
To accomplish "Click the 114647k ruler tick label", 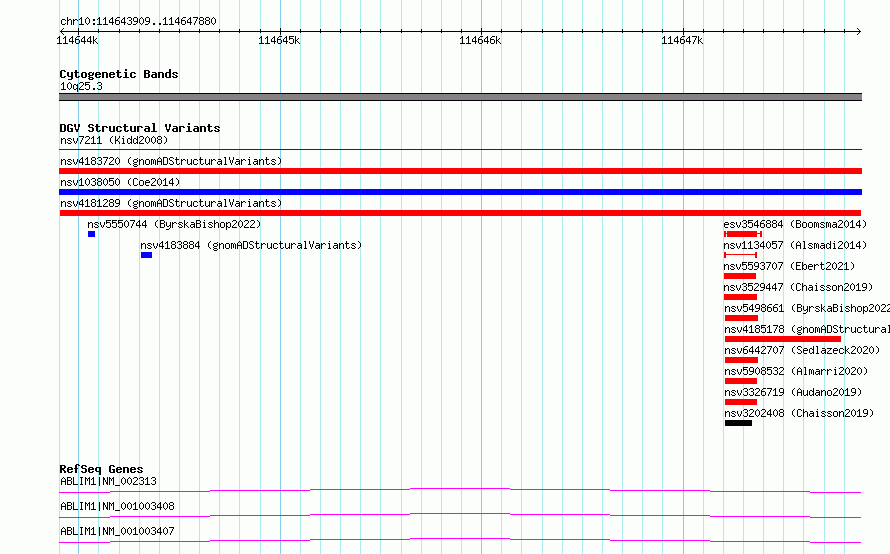I will point(682,40).
